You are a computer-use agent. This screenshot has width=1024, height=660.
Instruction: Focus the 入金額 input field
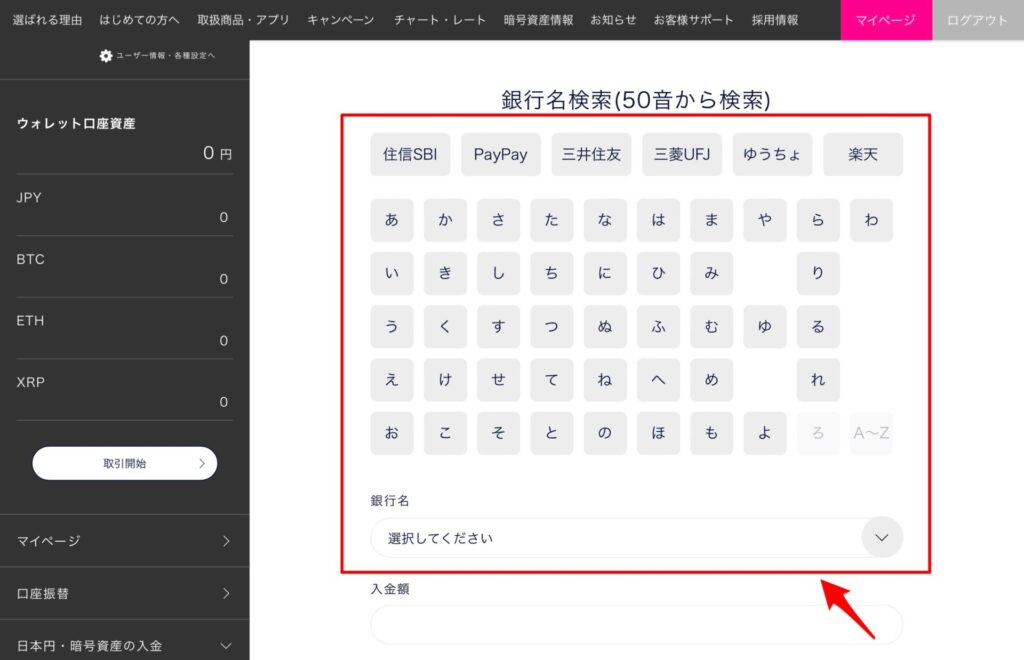637,625
